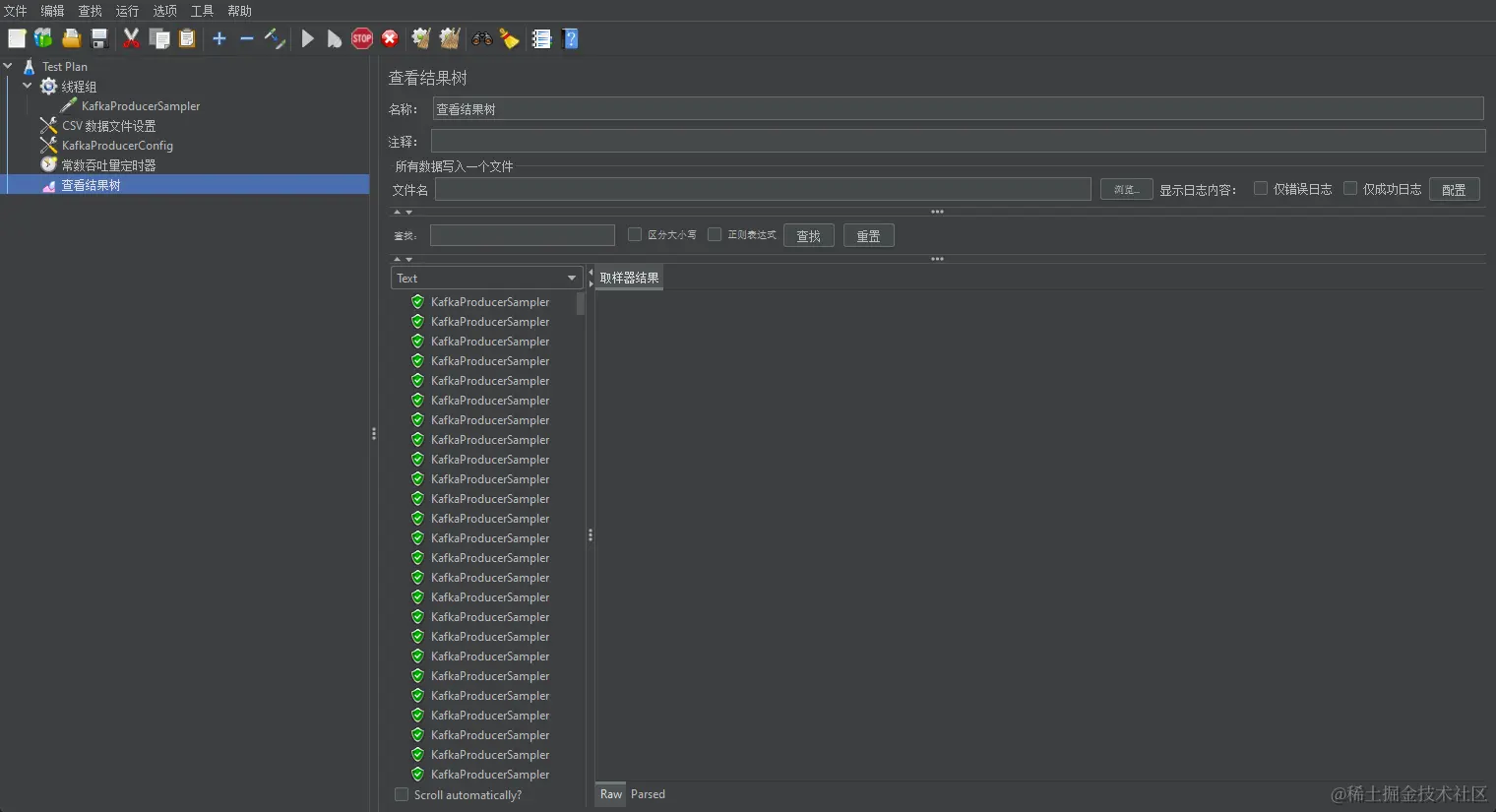Click the 名称 name input field
The width and height of the screenshot is (1496, 812).
958,108
